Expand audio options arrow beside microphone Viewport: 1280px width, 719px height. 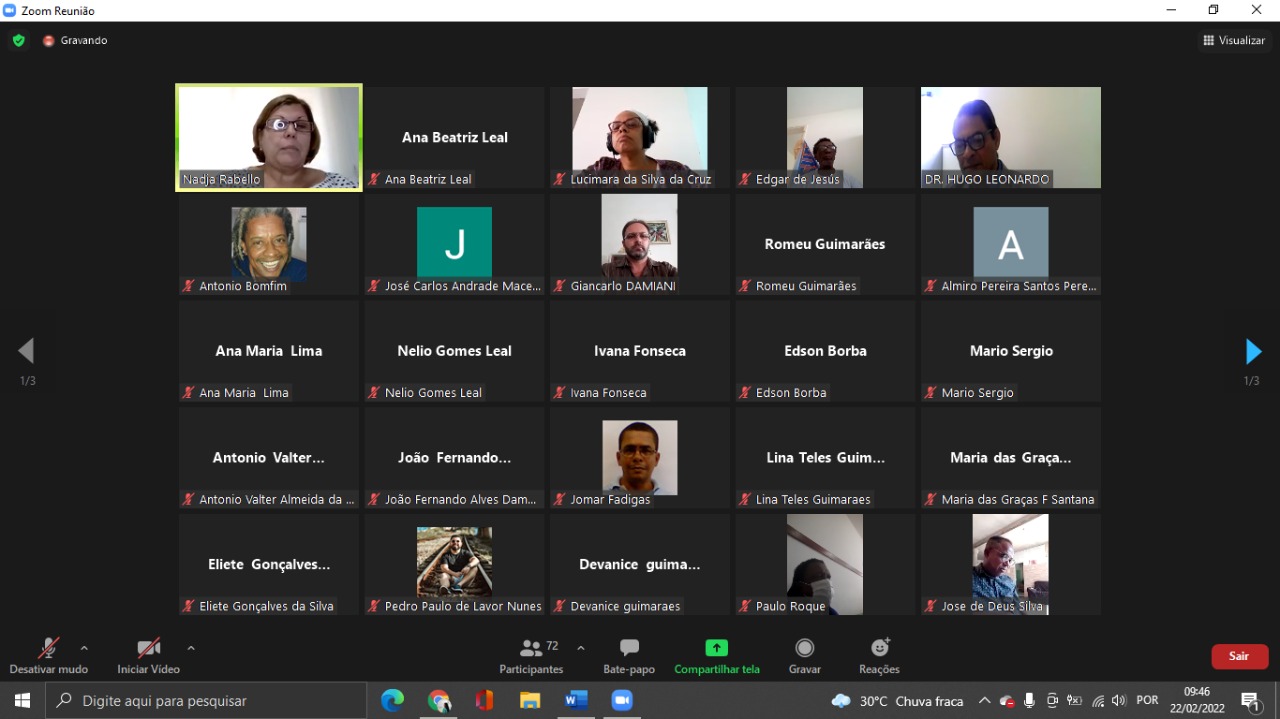tap(84, 648)
